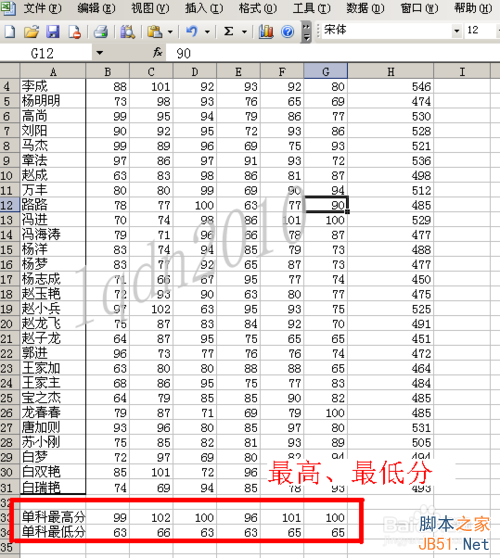The image size is (500, 558).
Task: Open the font name dropdown showing 宋体
Action: (x=457, y=31)
